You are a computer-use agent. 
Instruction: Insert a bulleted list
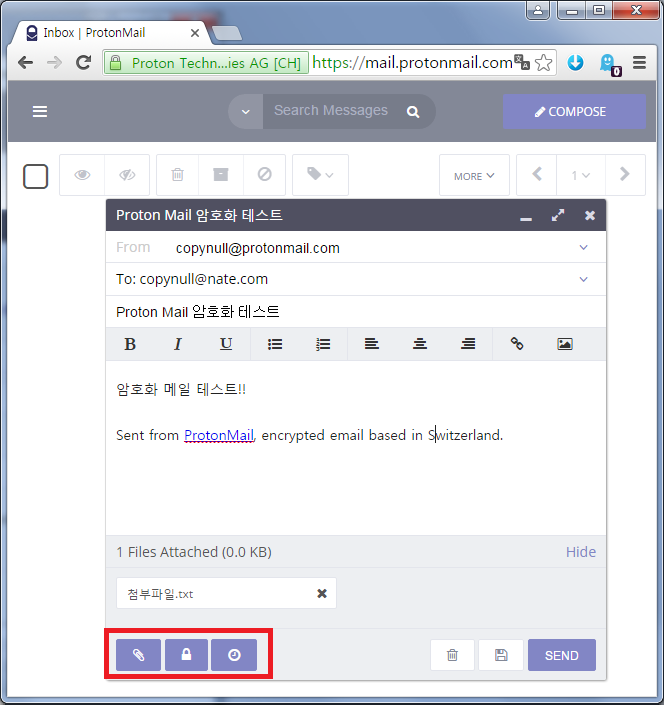275,344
